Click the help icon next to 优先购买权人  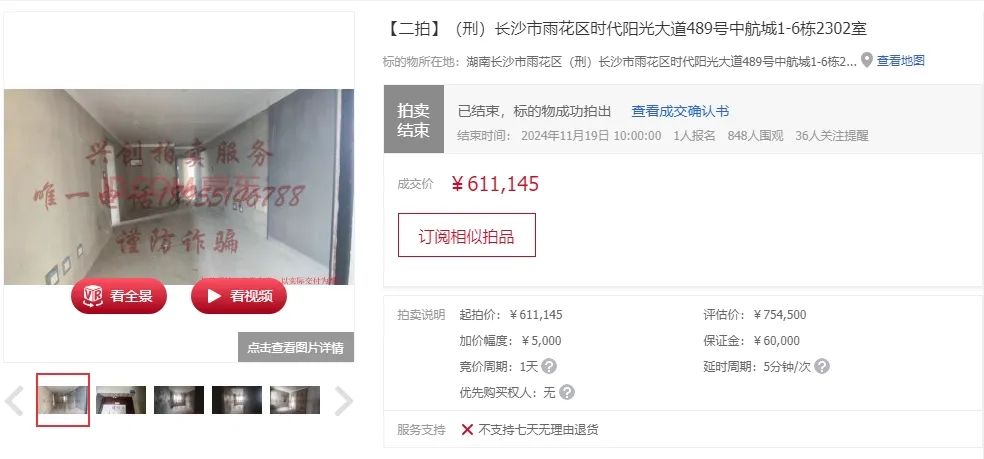pos(567,392)
